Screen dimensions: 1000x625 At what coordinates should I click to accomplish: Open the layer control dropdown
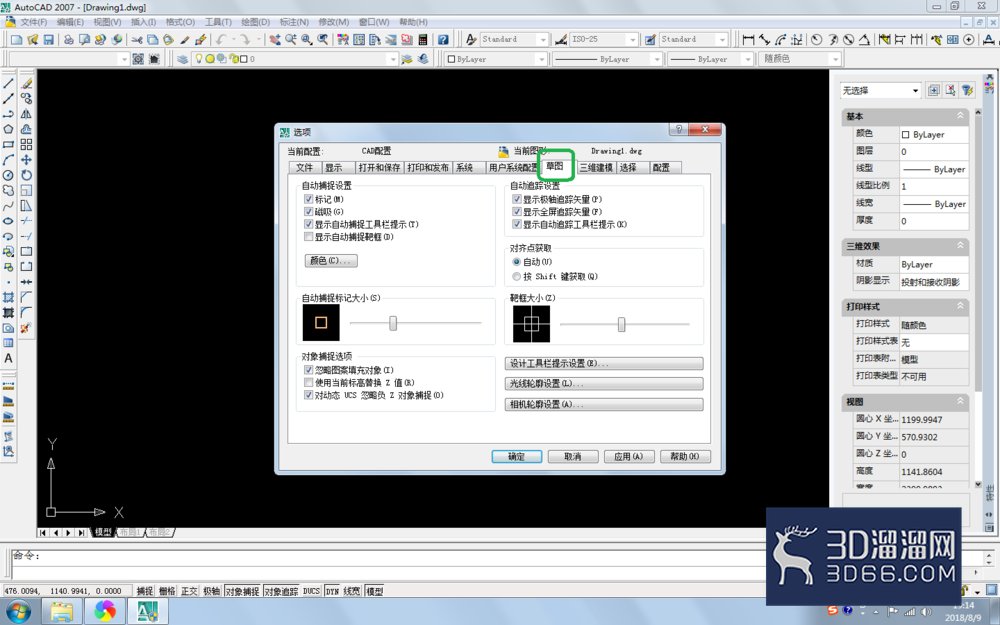(x=392, y=59)
